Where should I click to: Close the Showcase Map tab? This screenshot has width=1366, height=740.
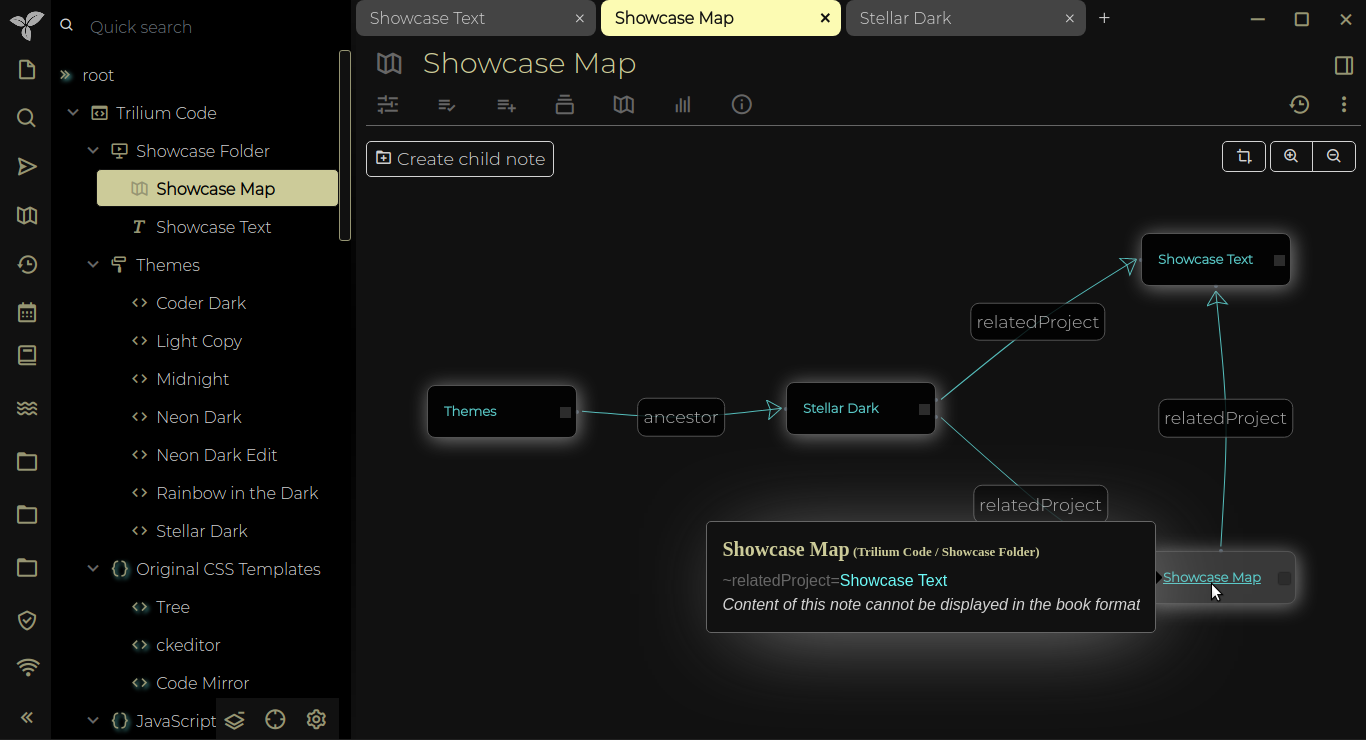(x=825, y=18)
